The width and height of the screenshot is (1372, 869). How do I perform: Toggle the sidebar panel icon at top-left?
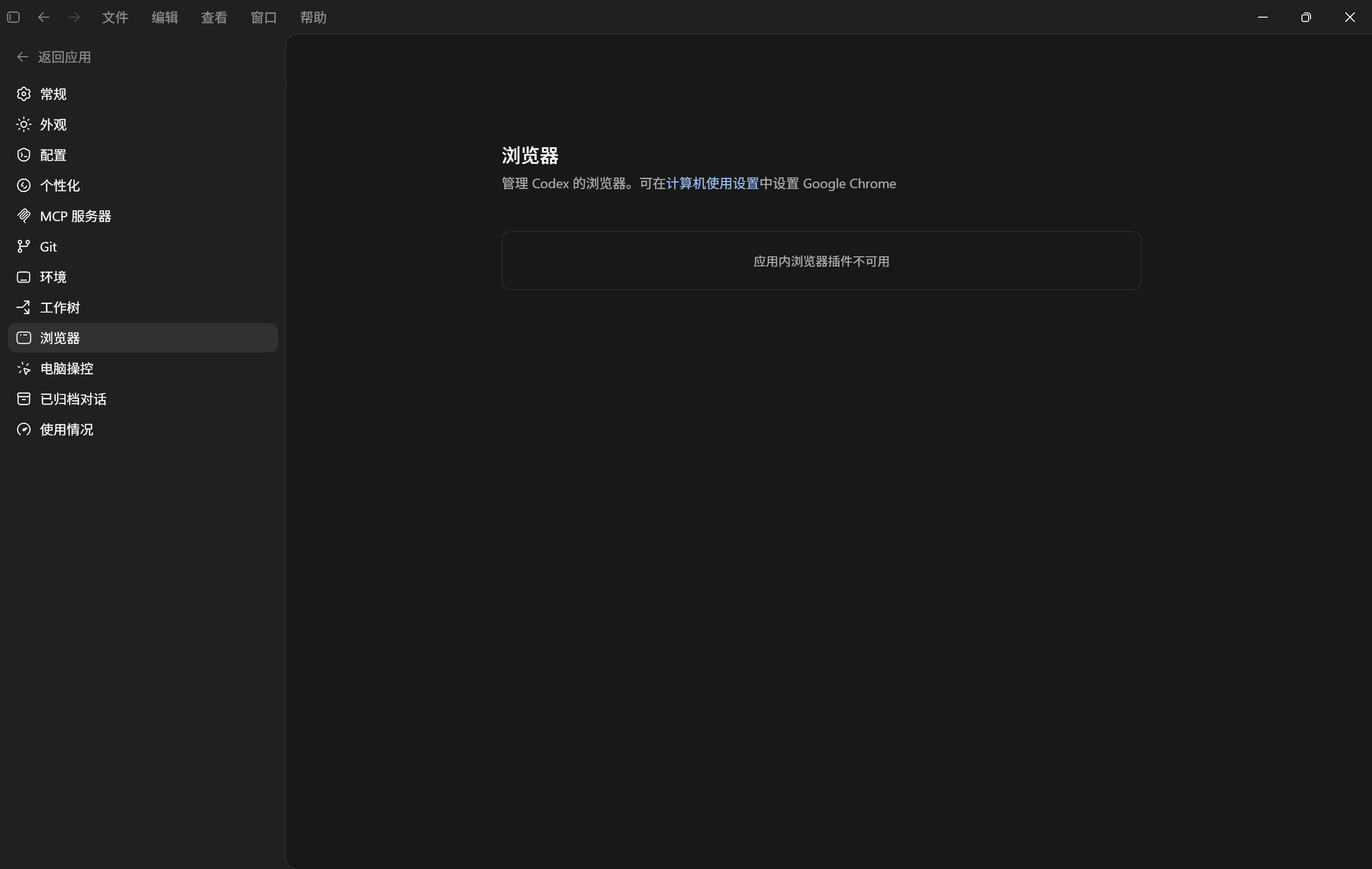click(14, 17)
